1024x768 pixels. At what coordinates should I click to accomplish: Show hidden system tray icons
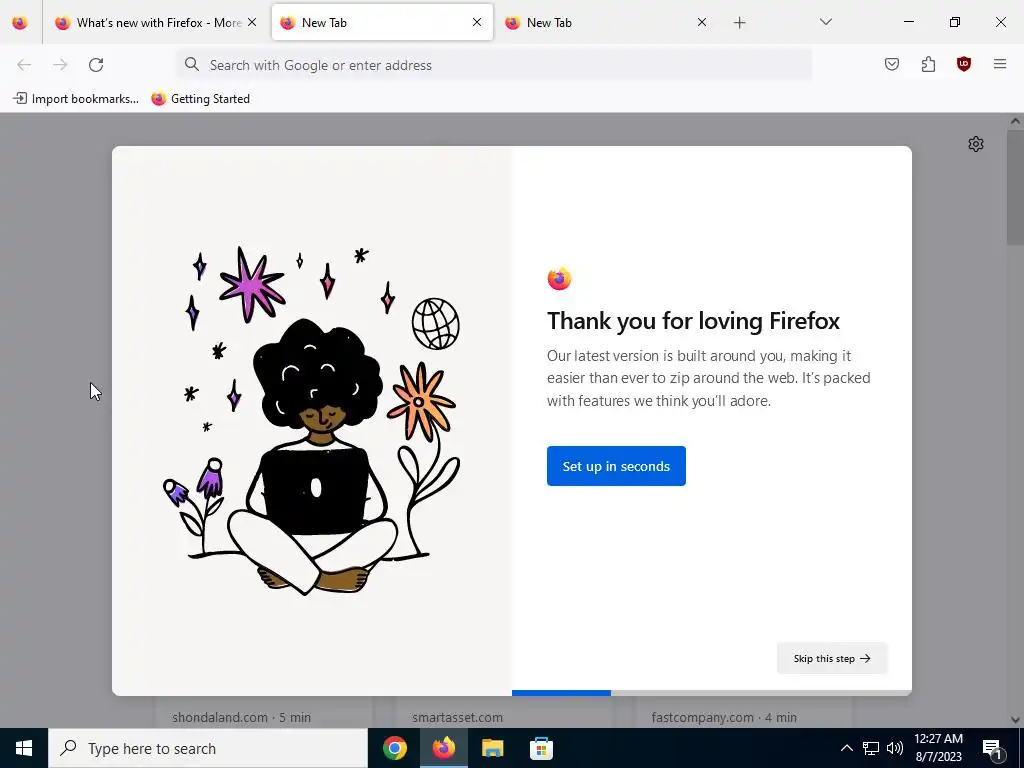(846, 748)
